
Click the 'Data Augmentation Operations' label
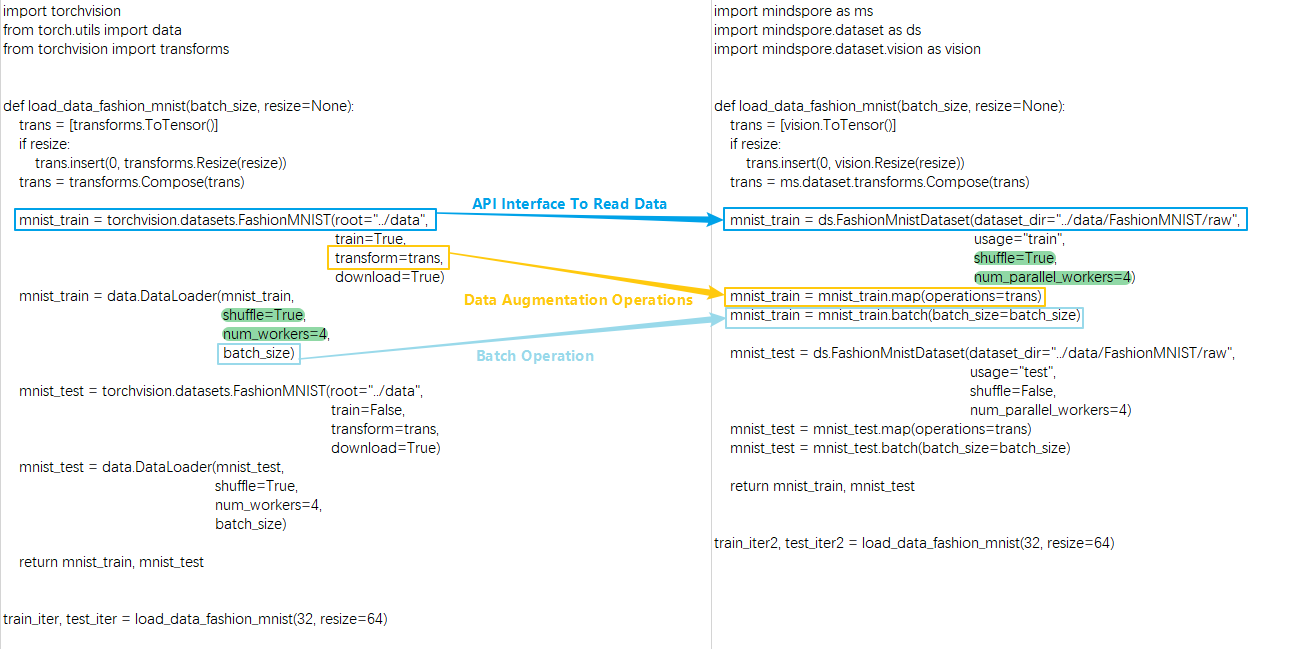[578, 300]
